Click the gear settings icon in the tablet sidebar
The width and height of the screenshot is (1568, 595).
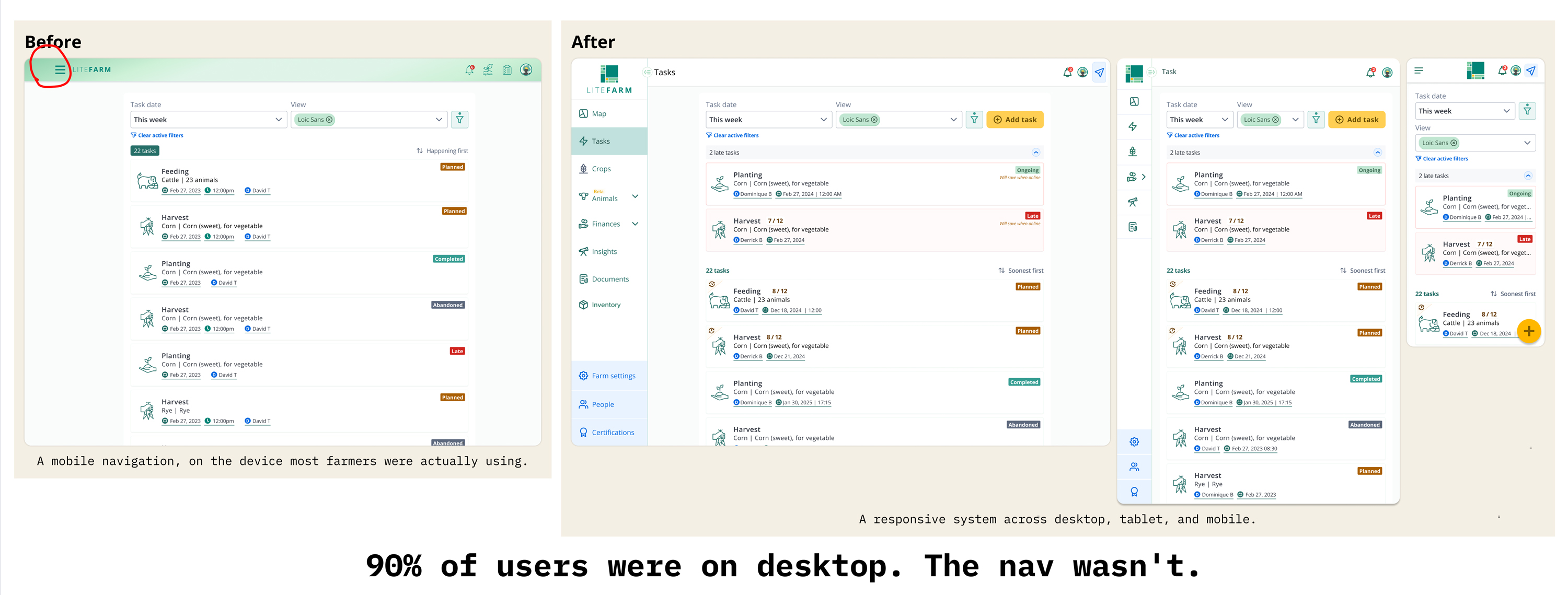[1134, 442]
